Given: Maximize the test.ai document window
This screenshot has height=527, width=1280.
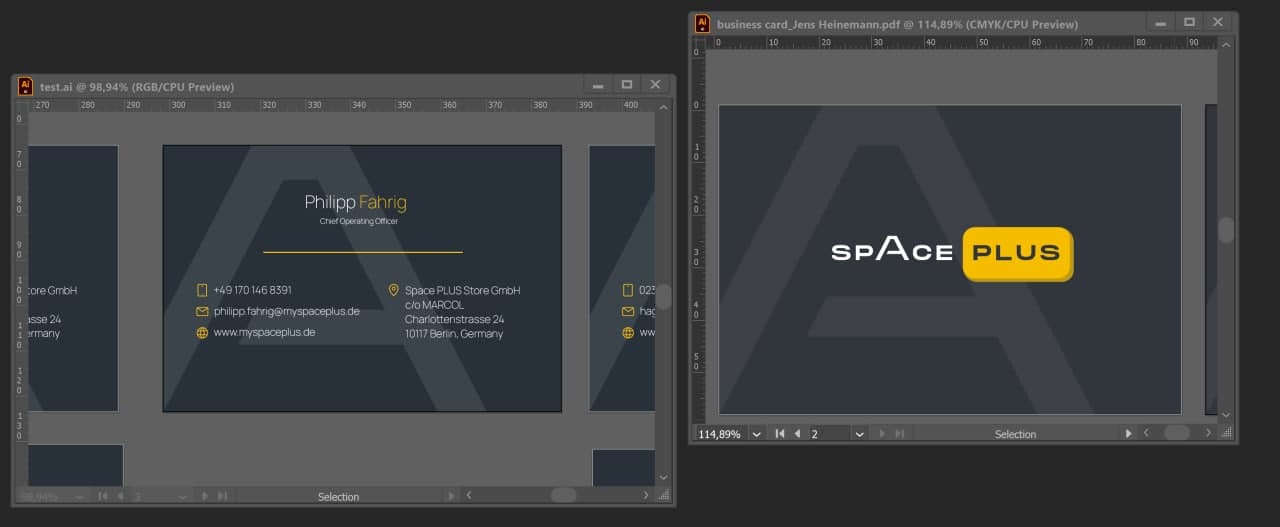Looking at the screenshot, I should click(x=627, y=85).
